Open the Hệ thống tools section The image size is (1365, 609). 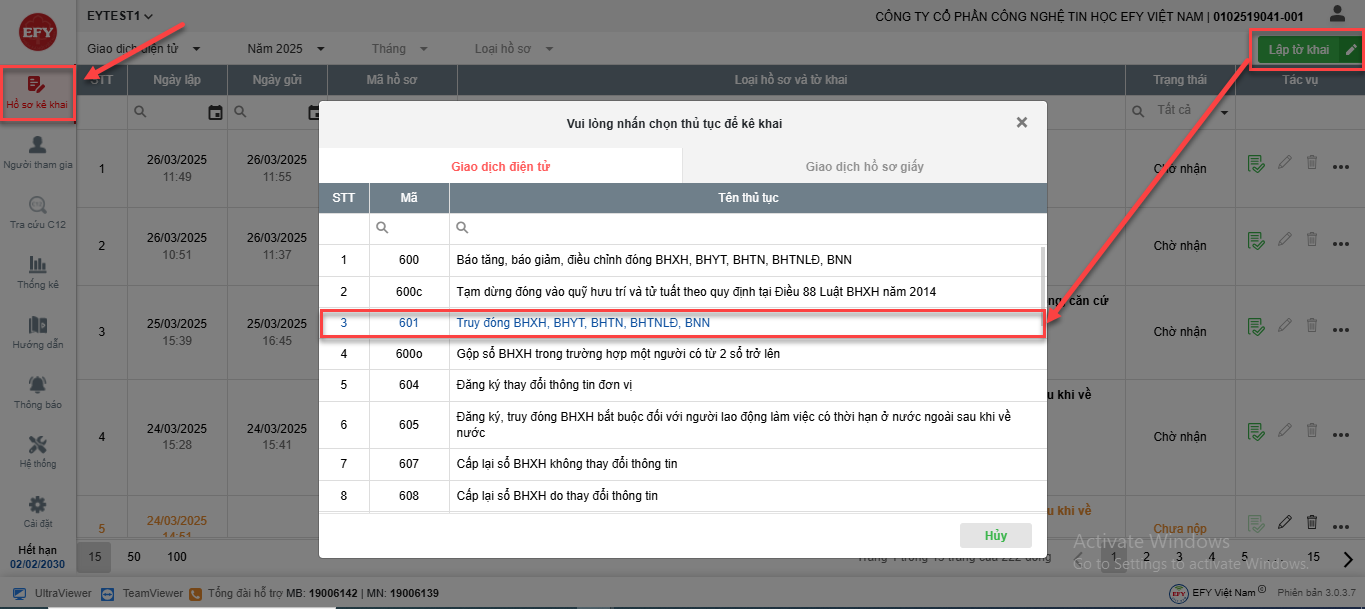(38, 452)
